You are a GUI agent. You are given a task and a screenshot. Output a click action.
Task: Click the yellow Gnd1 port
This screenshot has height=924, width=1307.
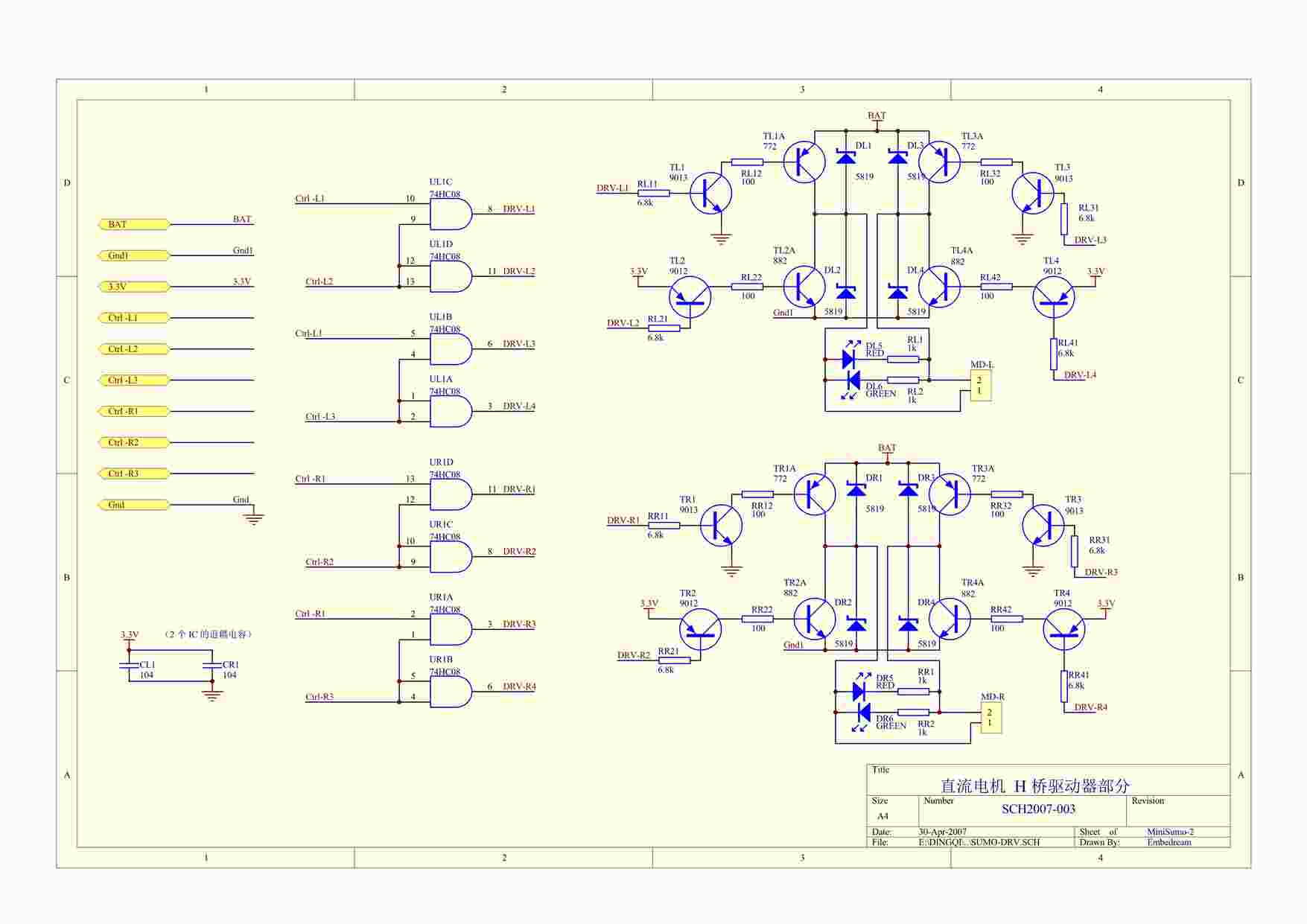click(x=134, y=255)
